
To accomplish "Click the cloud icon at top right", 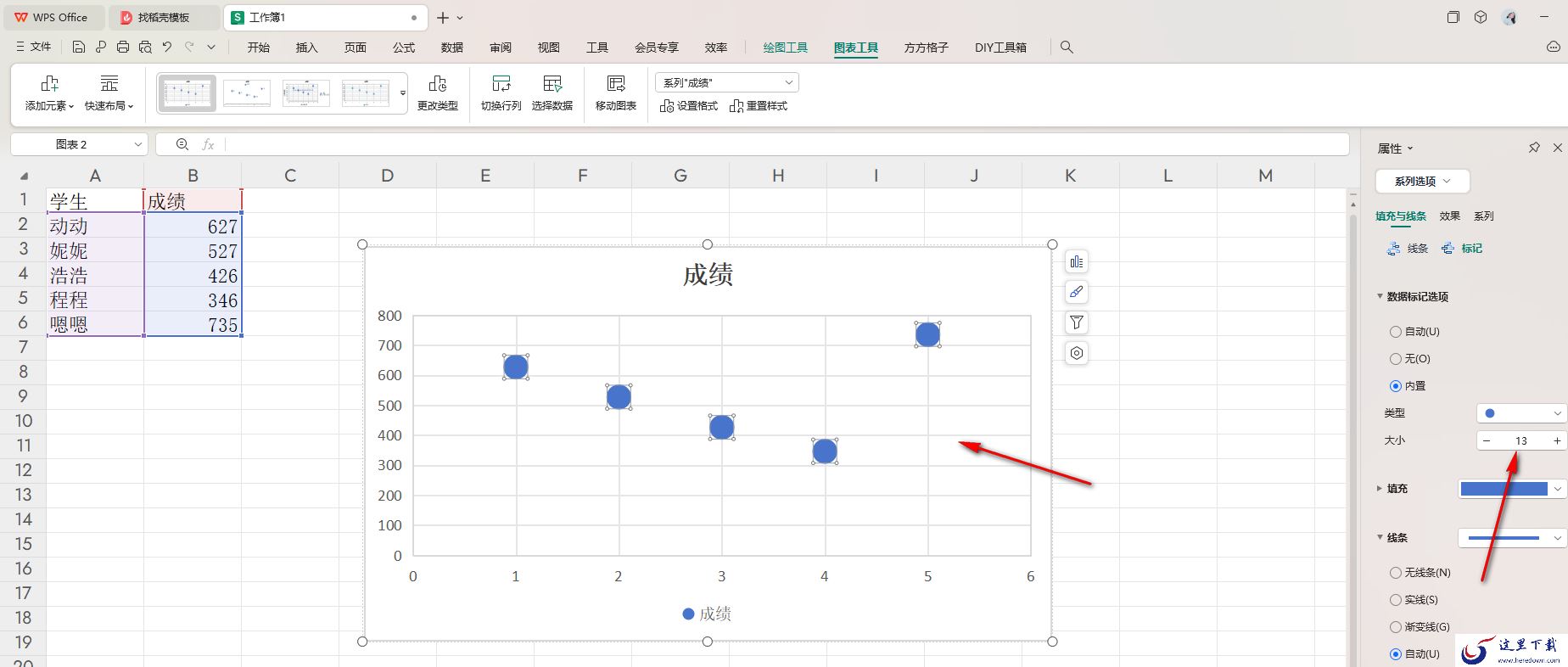I will 1554,48.
